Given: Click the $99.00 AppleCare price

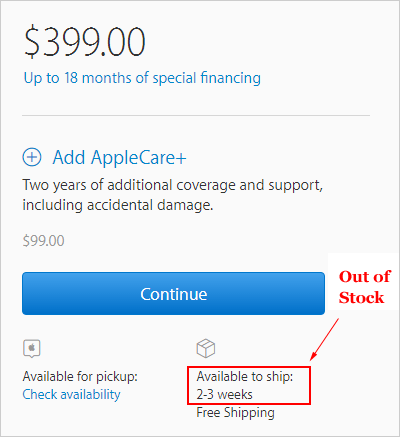Looking at the screenshot, I should coord(43,241).
